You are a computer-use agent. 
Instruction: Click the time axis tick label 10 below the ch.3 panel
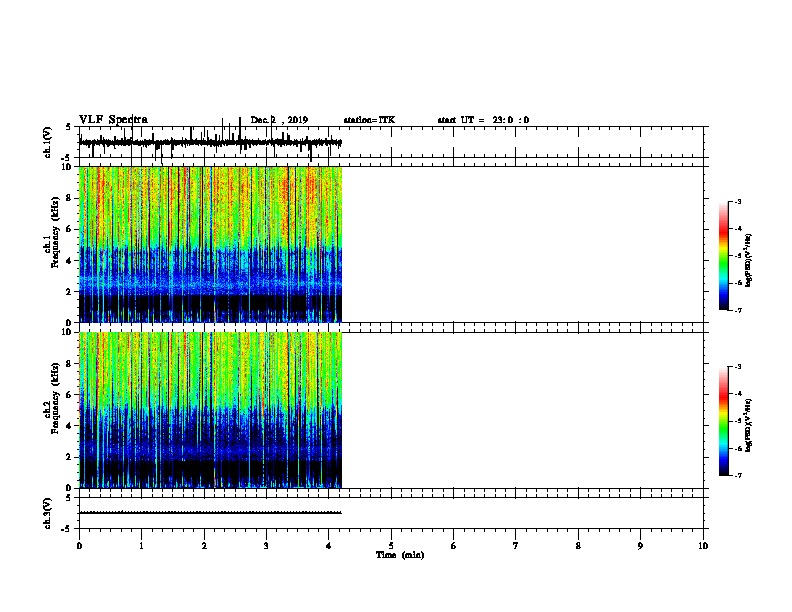click(x=703, y=546)
